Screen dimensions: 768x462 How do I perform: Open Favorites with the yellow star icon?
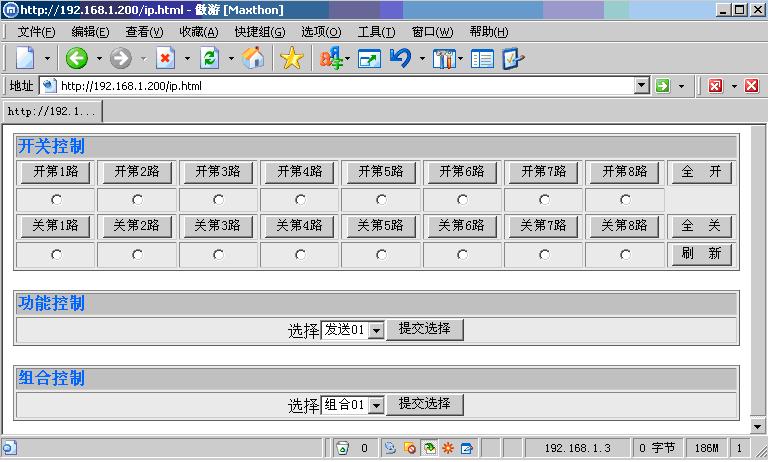click(291, 58)
